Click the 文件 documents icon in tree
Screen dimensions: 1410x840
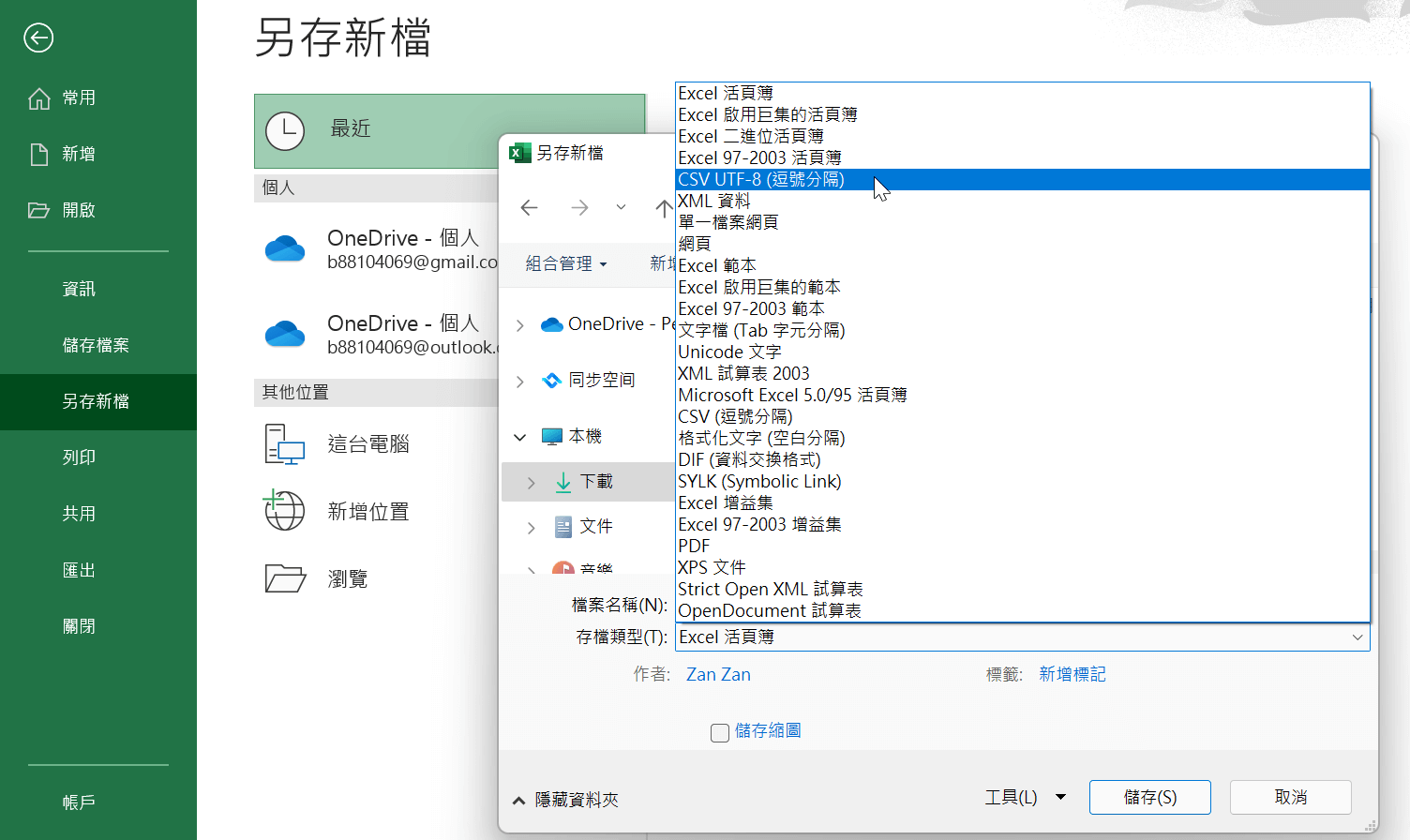[x=563, y=527]
